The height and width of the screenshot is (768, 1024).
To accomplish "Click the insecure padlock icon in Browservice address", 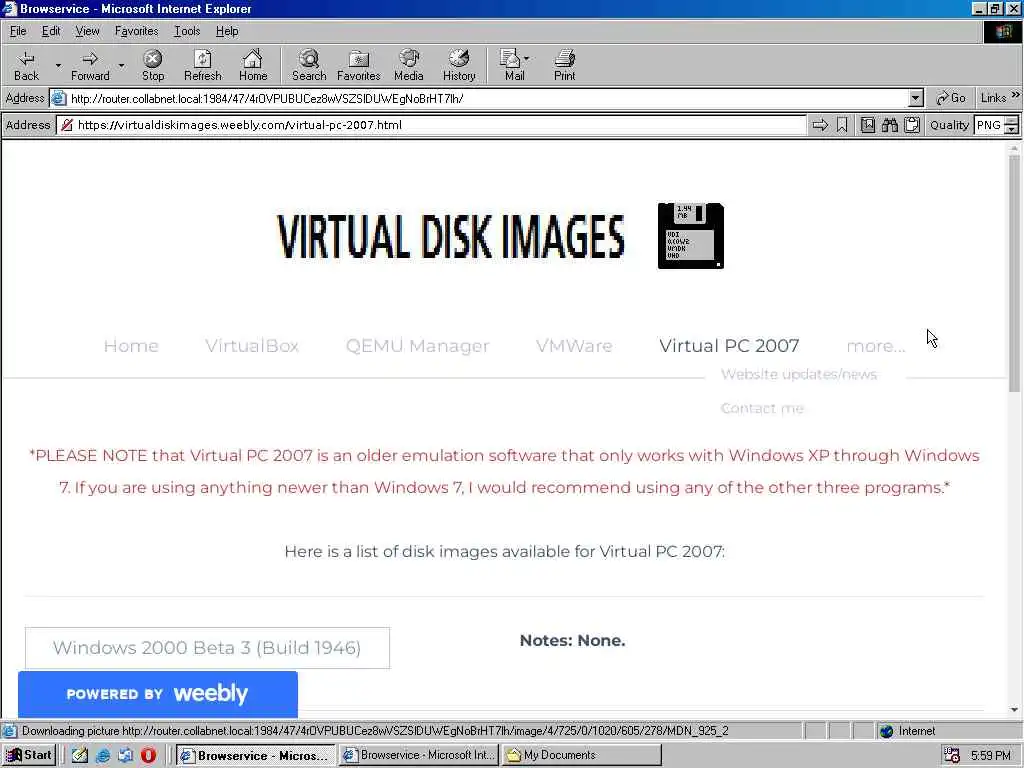I will pyautogui.click(x=67, y=125).
